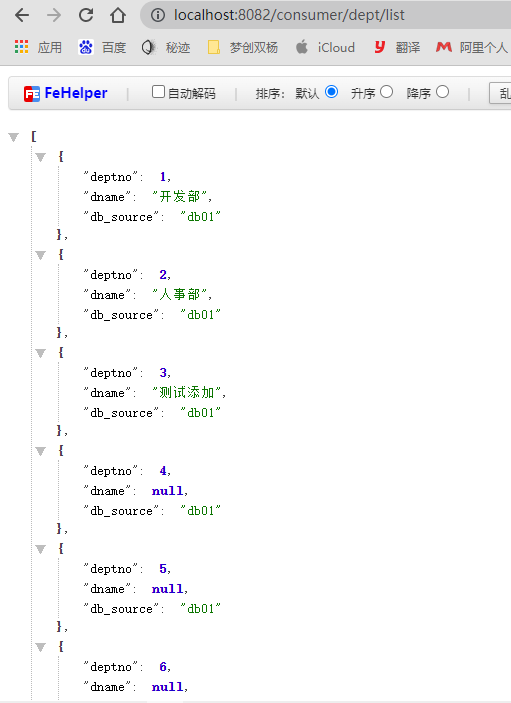Image resolution: width=511 pixels, height=703 pixels.
Task: Enable the 自动解码 checkbox
Action: (158, 92)
